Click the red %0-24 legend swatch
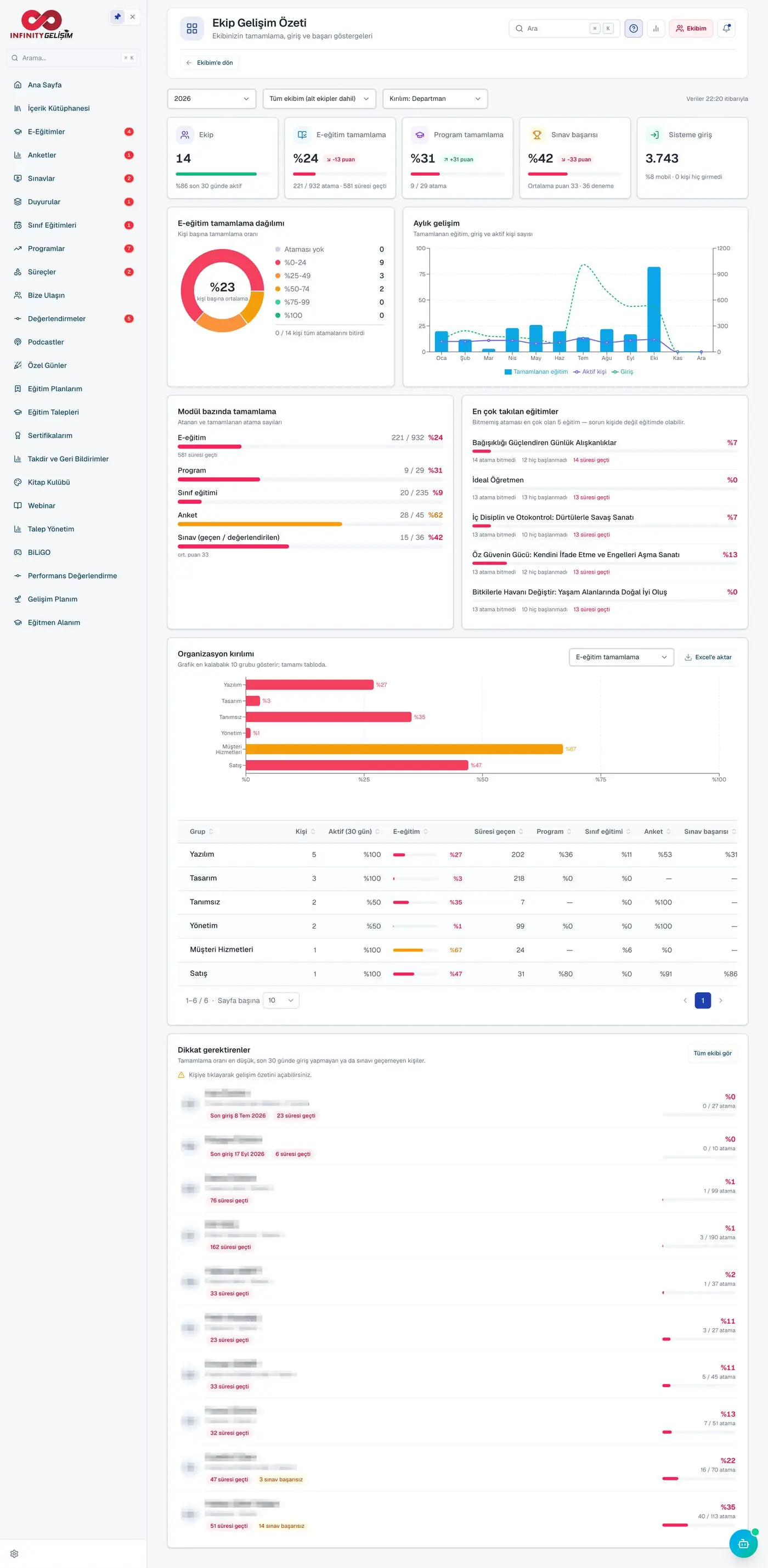This screenshot has height=1568, width=768. 278,262
